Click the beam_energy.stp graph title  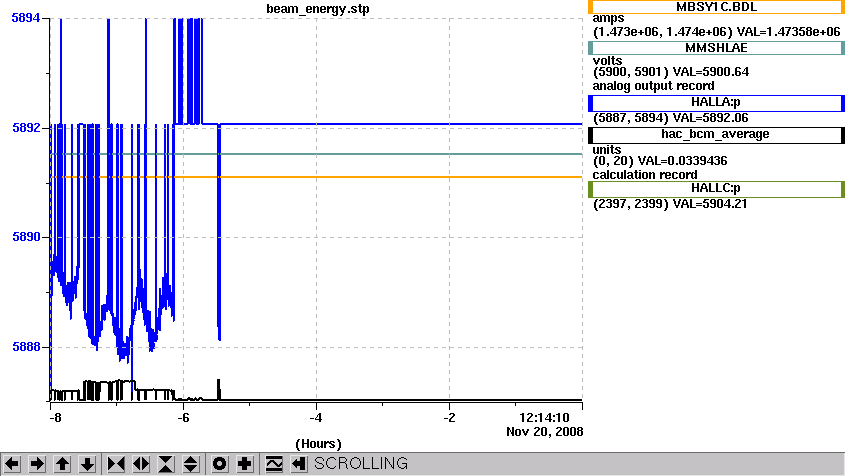point(318,9)
